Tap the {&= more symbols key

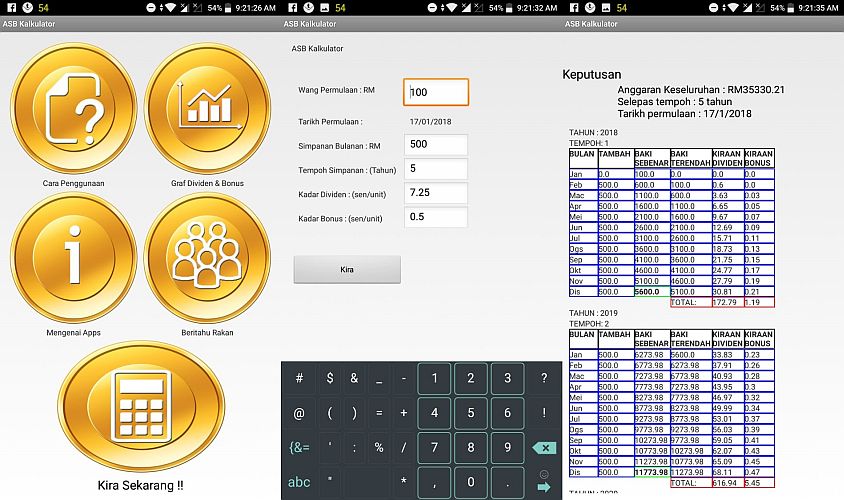pyautogui.click(x=299, y=447)
